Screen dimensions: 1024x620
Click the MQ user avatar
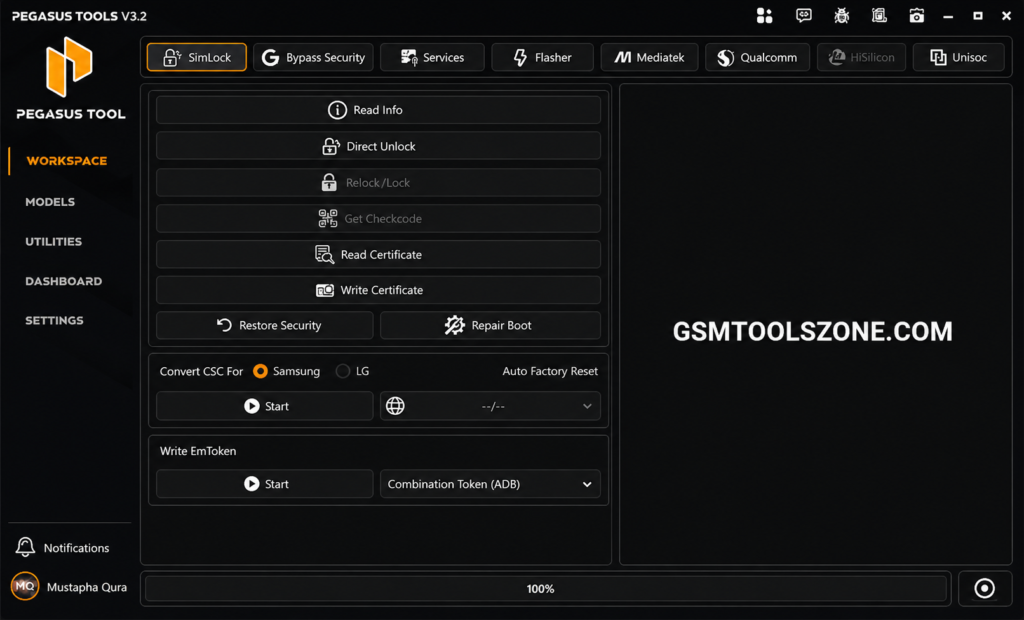click(25, 586)
